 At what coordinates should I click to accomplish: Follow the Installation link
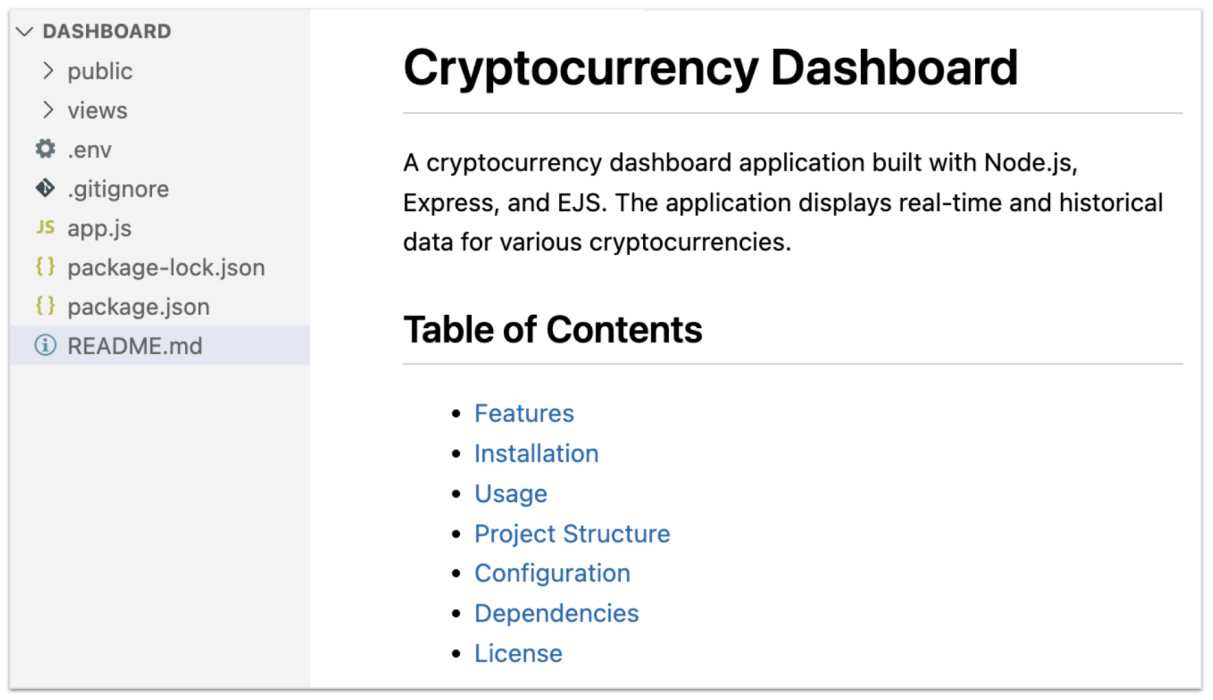point(536,453)
